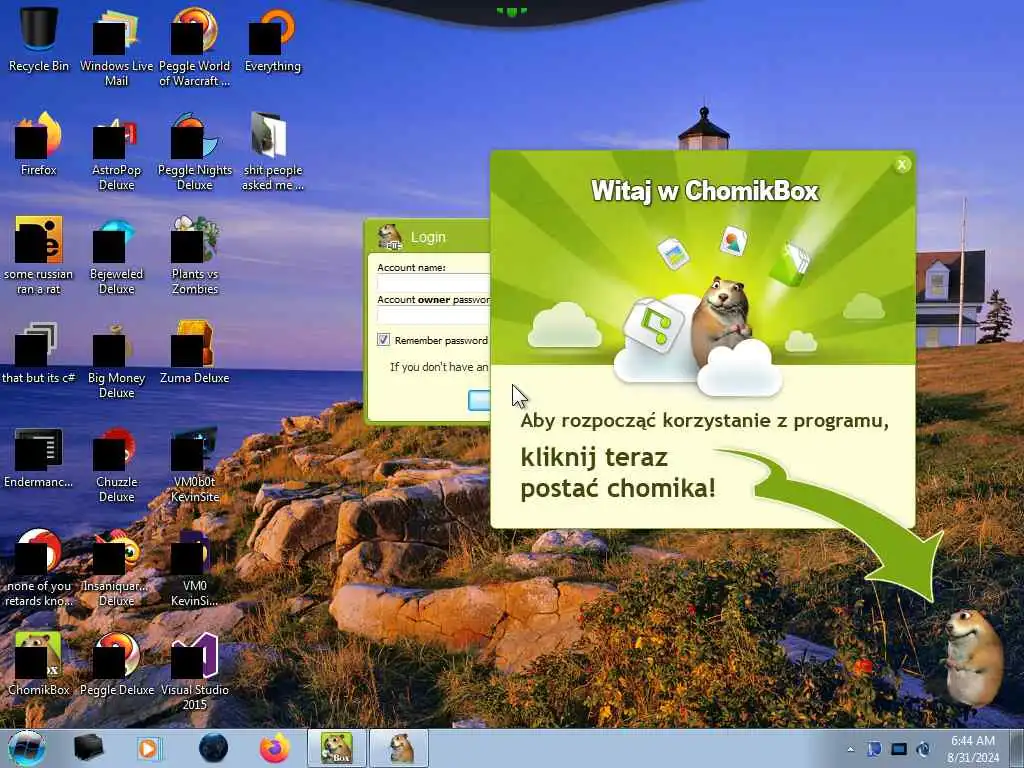Image resolution: width=1024 pixels, height=768 pixels.
Task: Toggle the Remember password checkbox
Action: tap(383, 340)
